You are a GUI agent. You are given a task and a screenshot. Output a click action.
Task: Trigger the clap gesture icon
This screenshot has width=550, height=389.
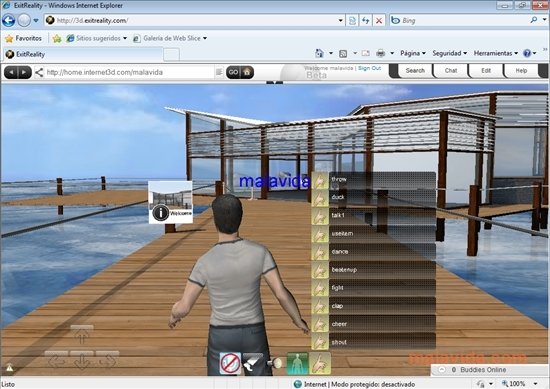coord(320,307)
